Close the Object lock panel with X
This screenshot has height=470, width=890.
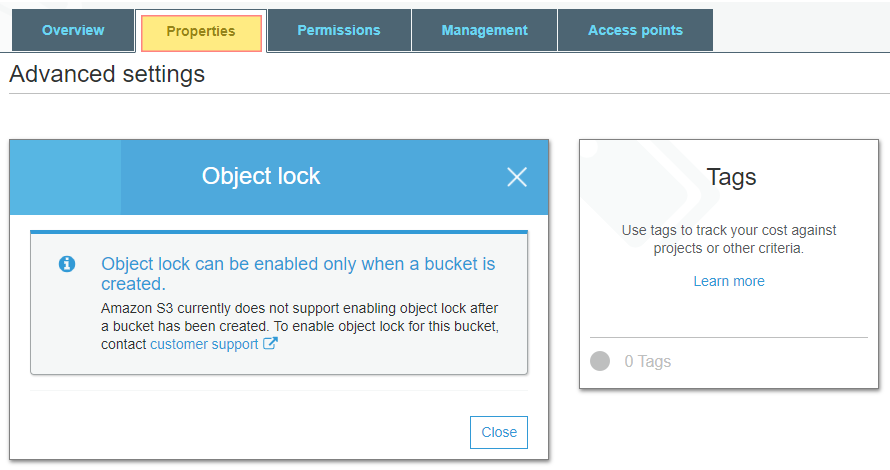coord(517,177)
